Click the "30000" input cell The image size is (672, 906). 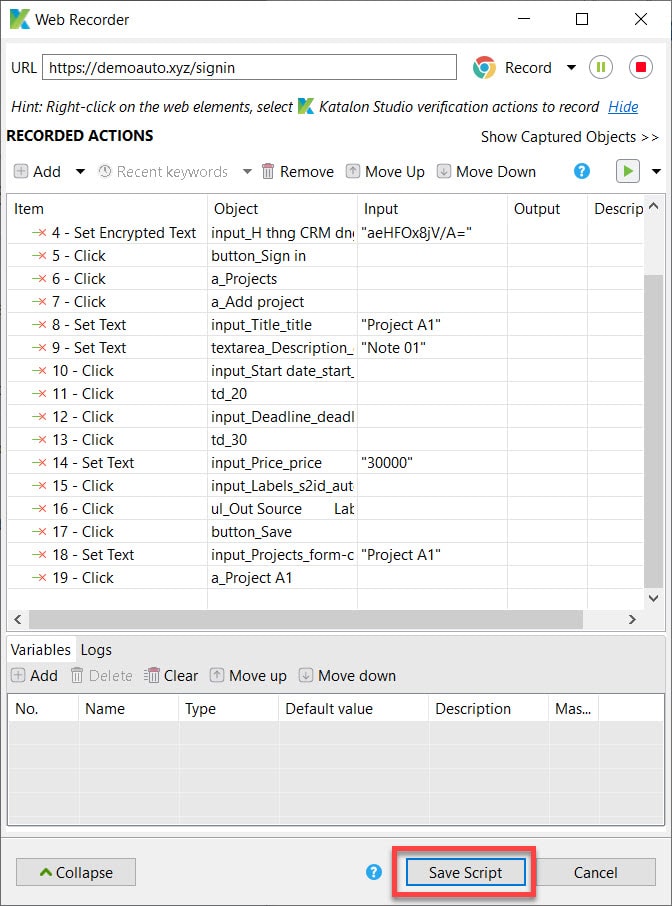(x=432, y=463)
